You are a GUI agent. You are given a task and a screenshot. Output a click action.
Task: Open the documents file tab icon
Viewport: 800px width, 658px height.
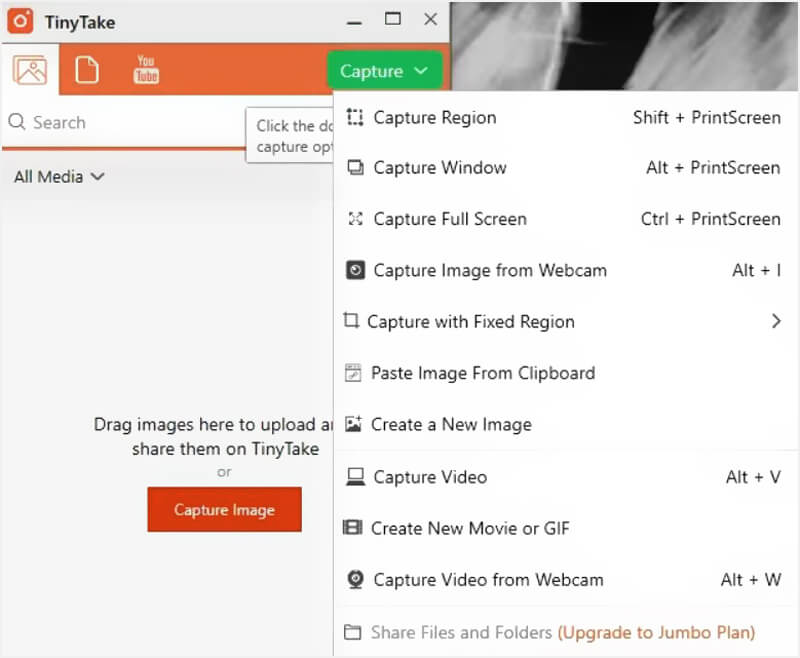(x=87, y=71)
